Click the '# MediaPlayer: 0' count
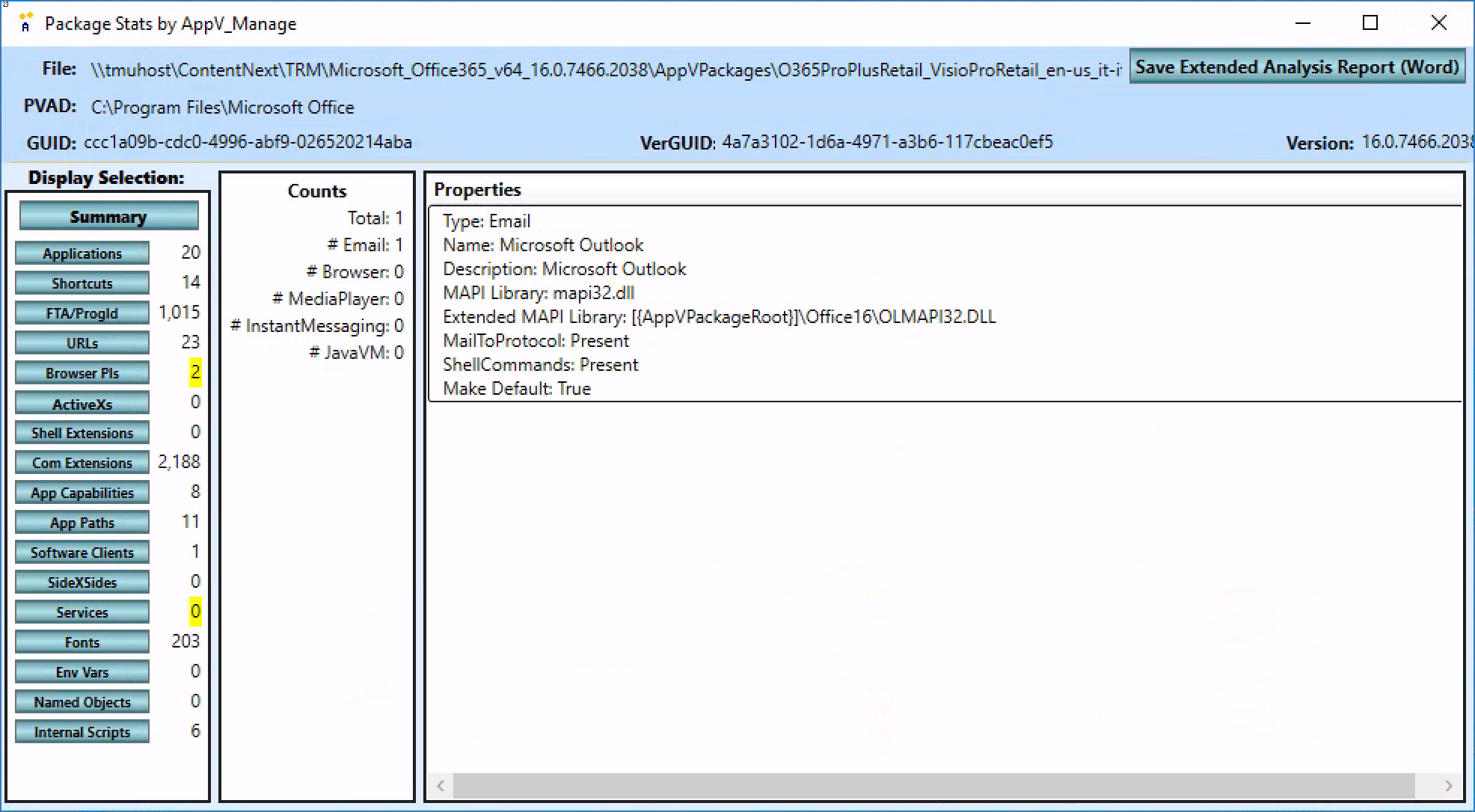The height and width of the screenshot is (812, 1475). 338,299
